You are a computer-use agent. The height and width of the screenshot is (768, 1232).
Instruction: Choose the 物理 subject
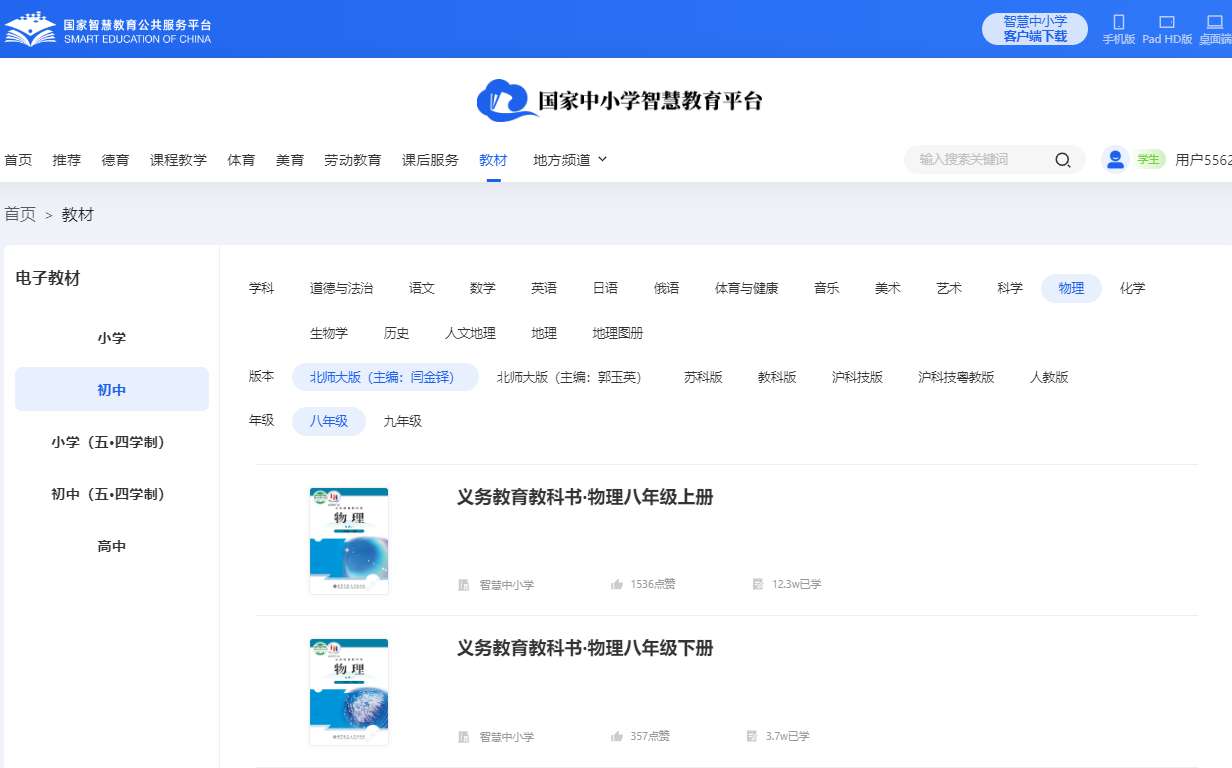point(1071,288)
